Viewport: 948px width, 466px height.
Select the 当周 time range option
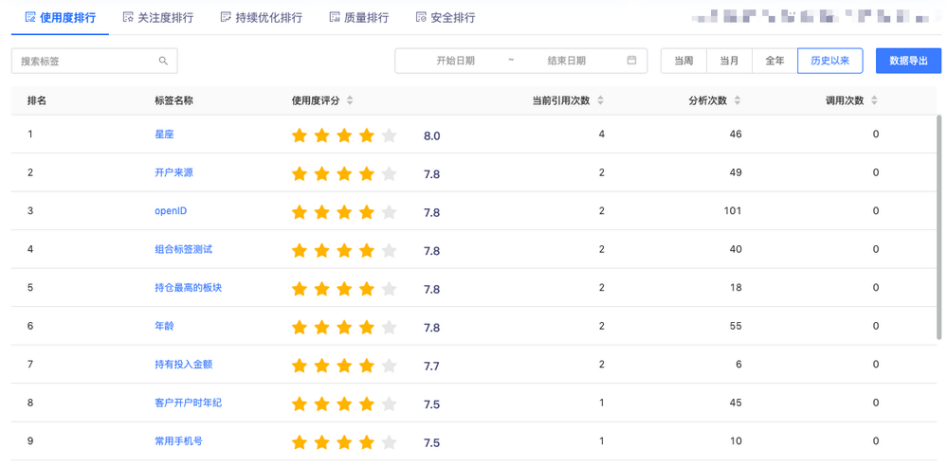683,61
